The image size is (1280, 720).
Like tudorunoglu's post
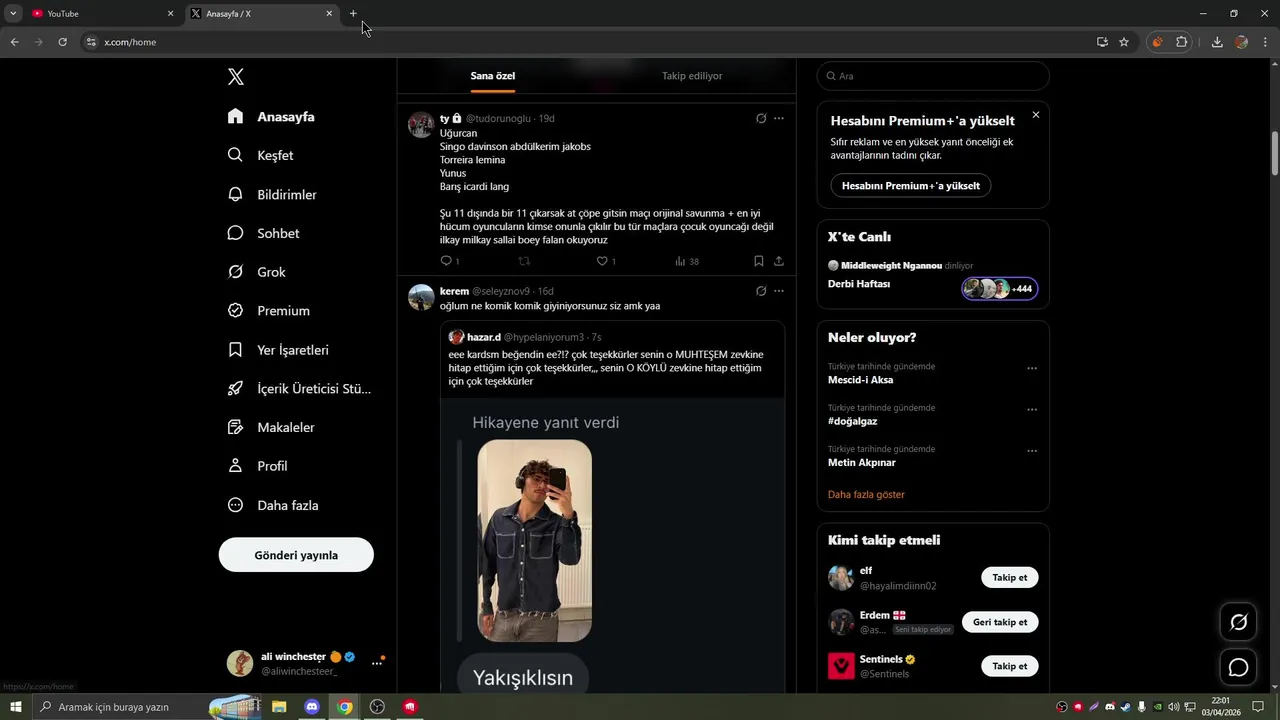coord(606,261)
